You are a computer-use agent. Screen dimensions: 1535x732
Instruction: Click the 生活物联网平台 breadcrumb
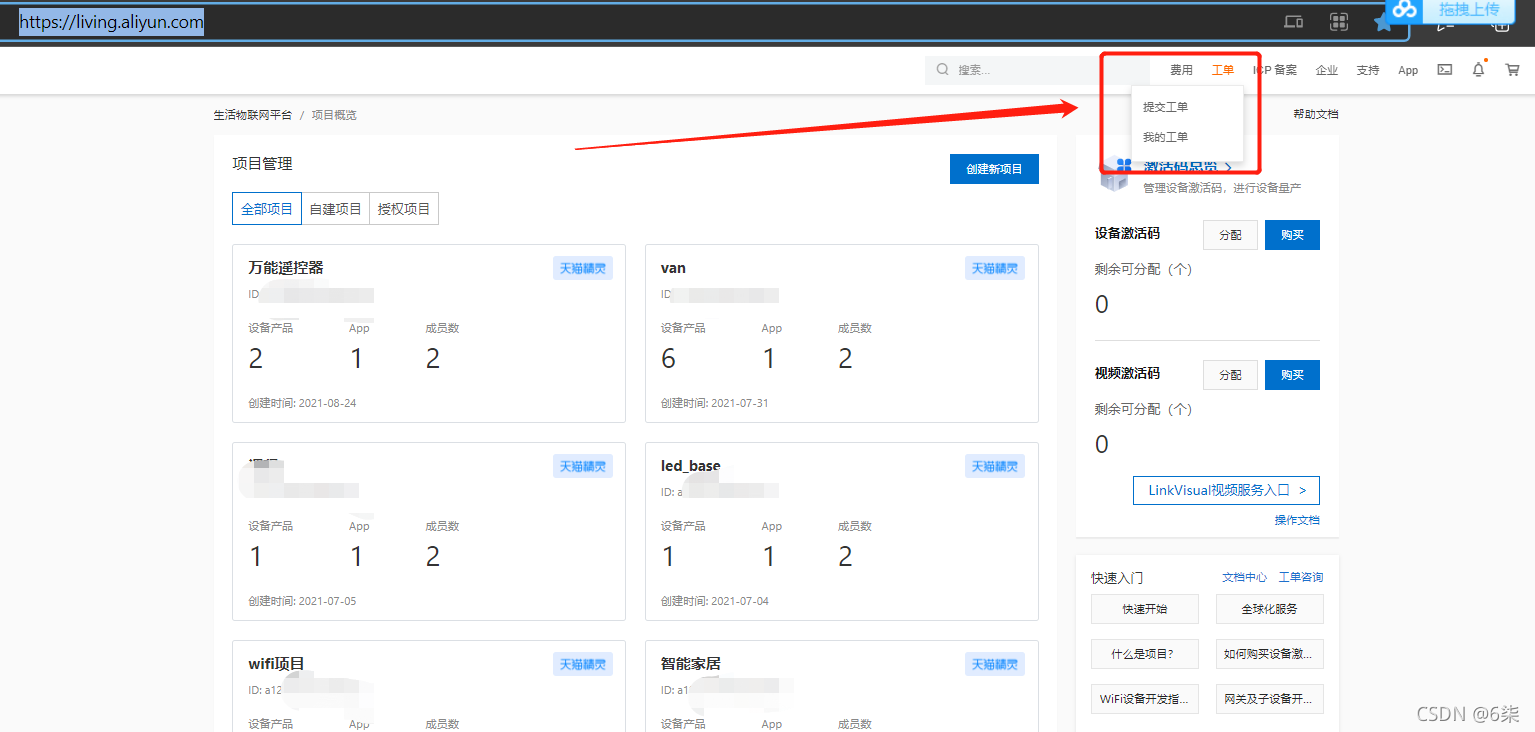tap(253, 115)
